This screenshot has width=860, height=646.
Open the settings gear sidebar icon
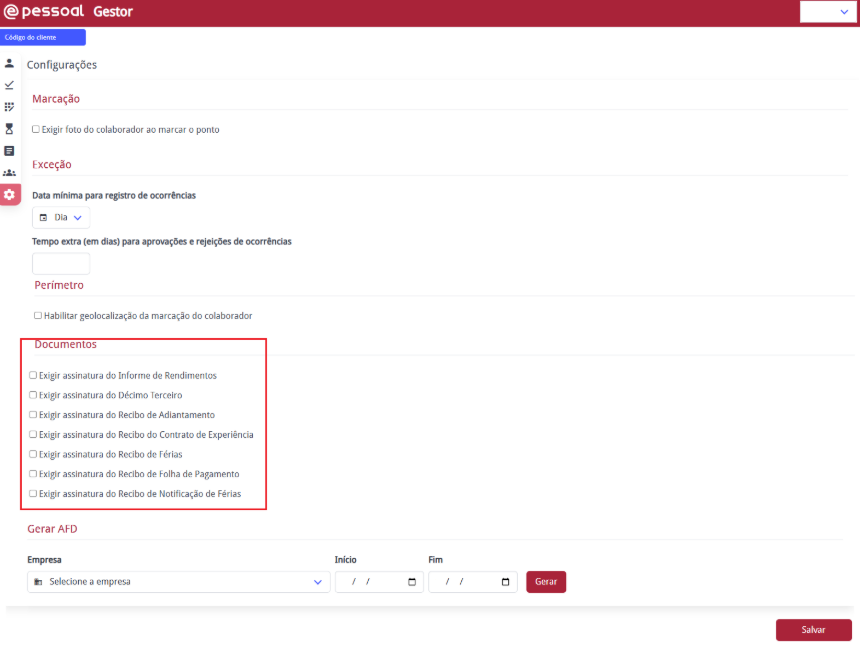[x=10, y=195]
